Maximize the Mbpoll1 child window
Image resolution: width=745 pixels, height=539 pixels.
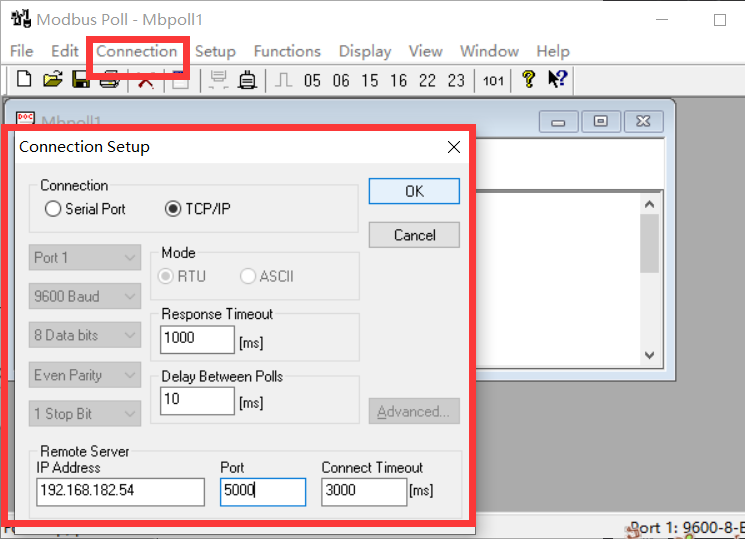[601, 122]
